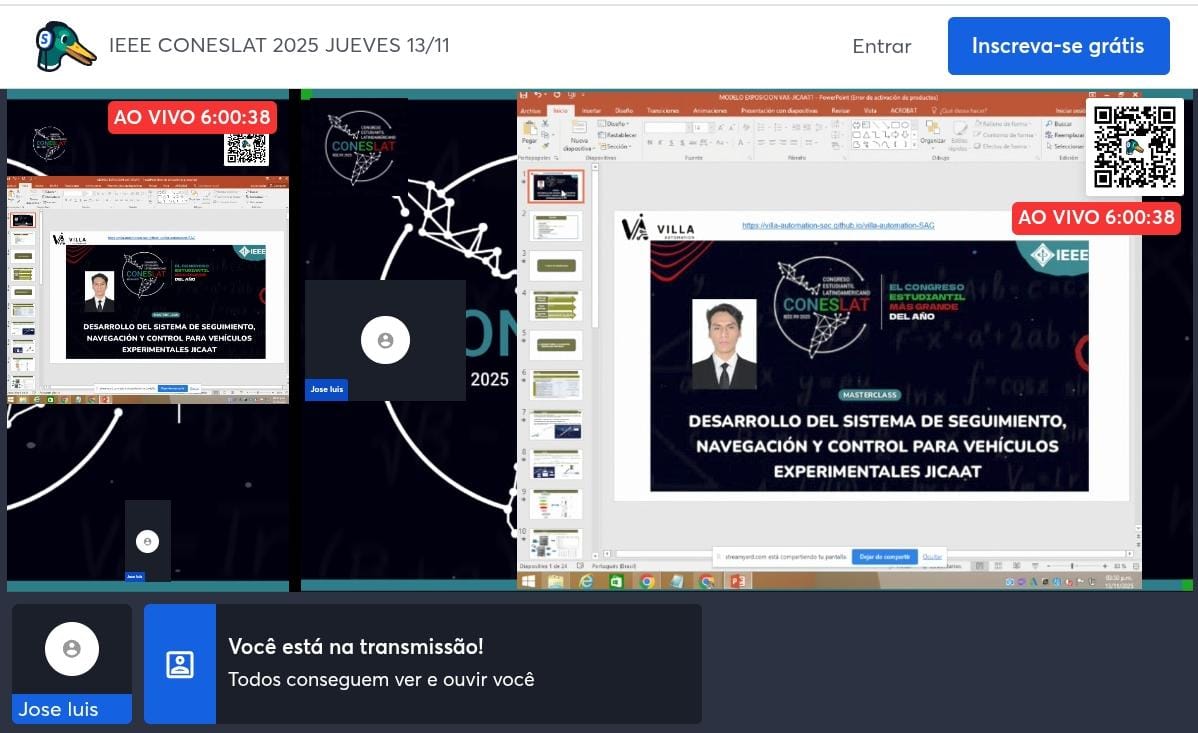Viewport: 1198px width, 733px height.
Task: Click the Dejar de compartir button
Action: [x=884, y=556]
